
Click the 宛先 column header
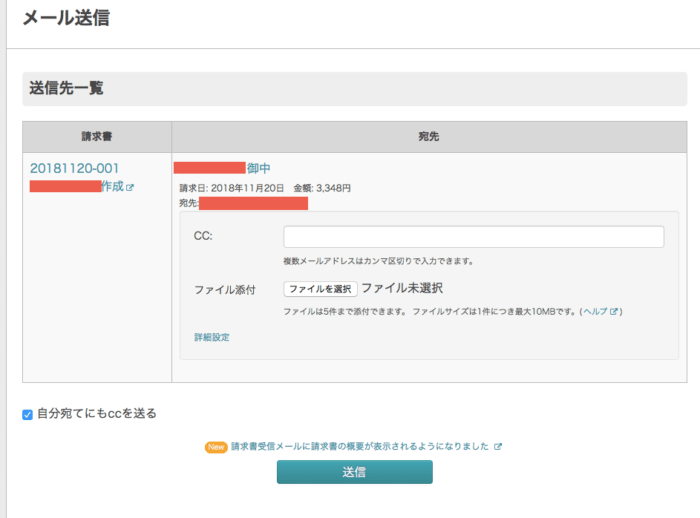point(429,136)
